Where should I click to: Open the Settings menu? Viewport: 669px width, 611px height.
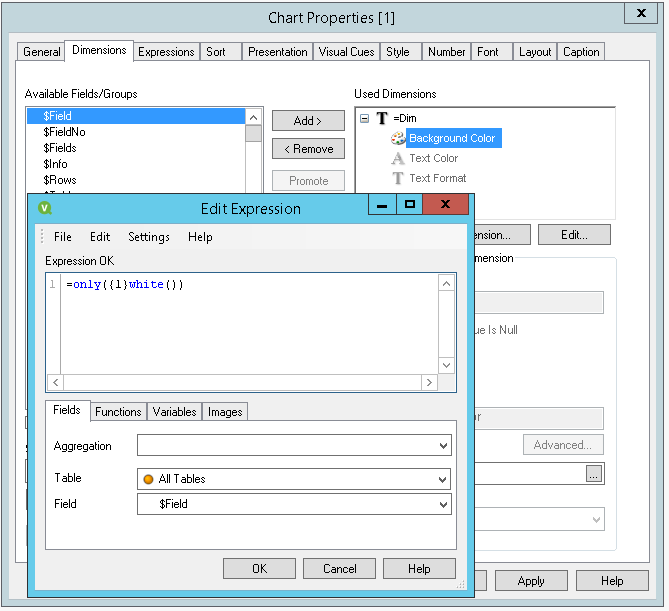149,237
